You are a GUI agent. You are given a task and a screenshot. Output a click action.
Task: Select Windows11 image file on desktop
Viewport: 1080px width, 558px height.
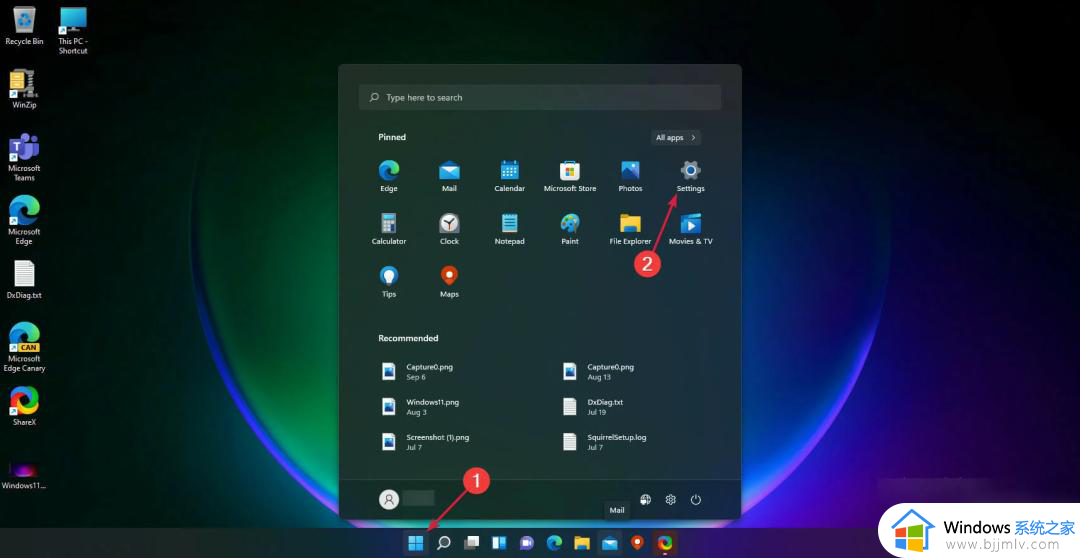point(24,475)
